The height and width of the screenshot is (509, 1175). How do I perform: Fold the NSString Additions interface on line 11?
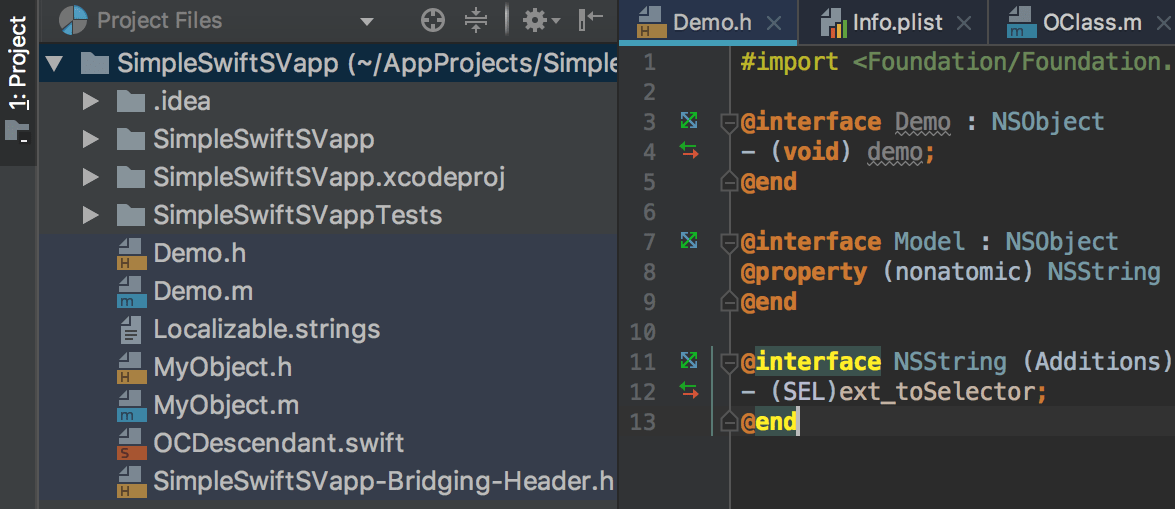728,363
